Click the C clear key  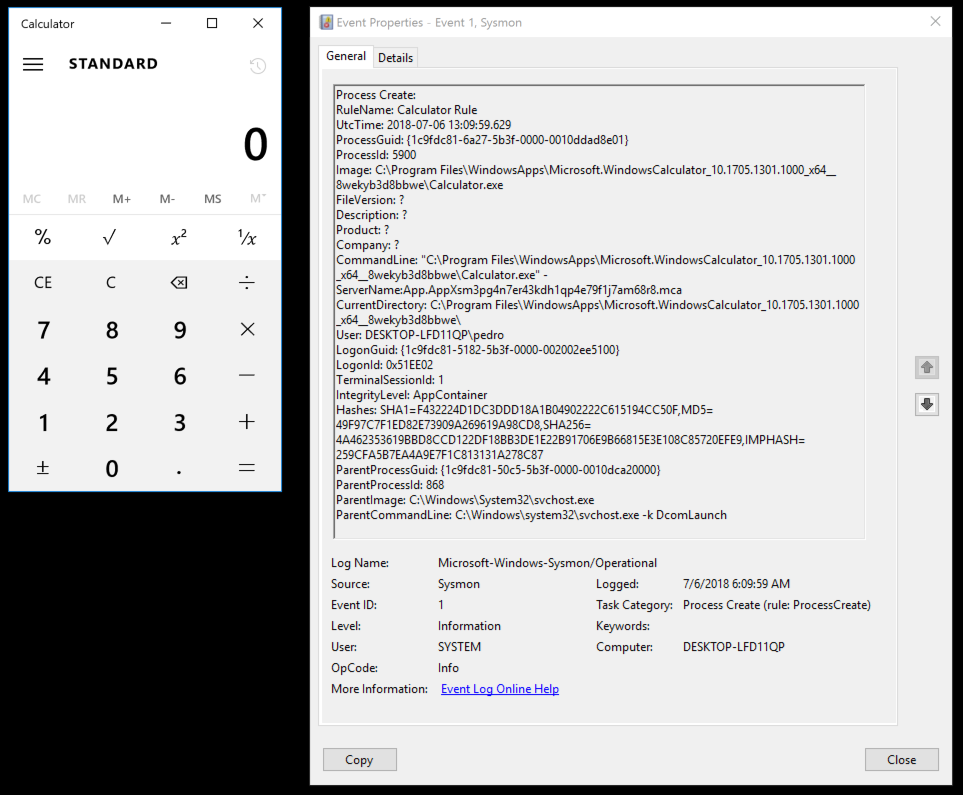pyautogui.click(x=111, y=283)
